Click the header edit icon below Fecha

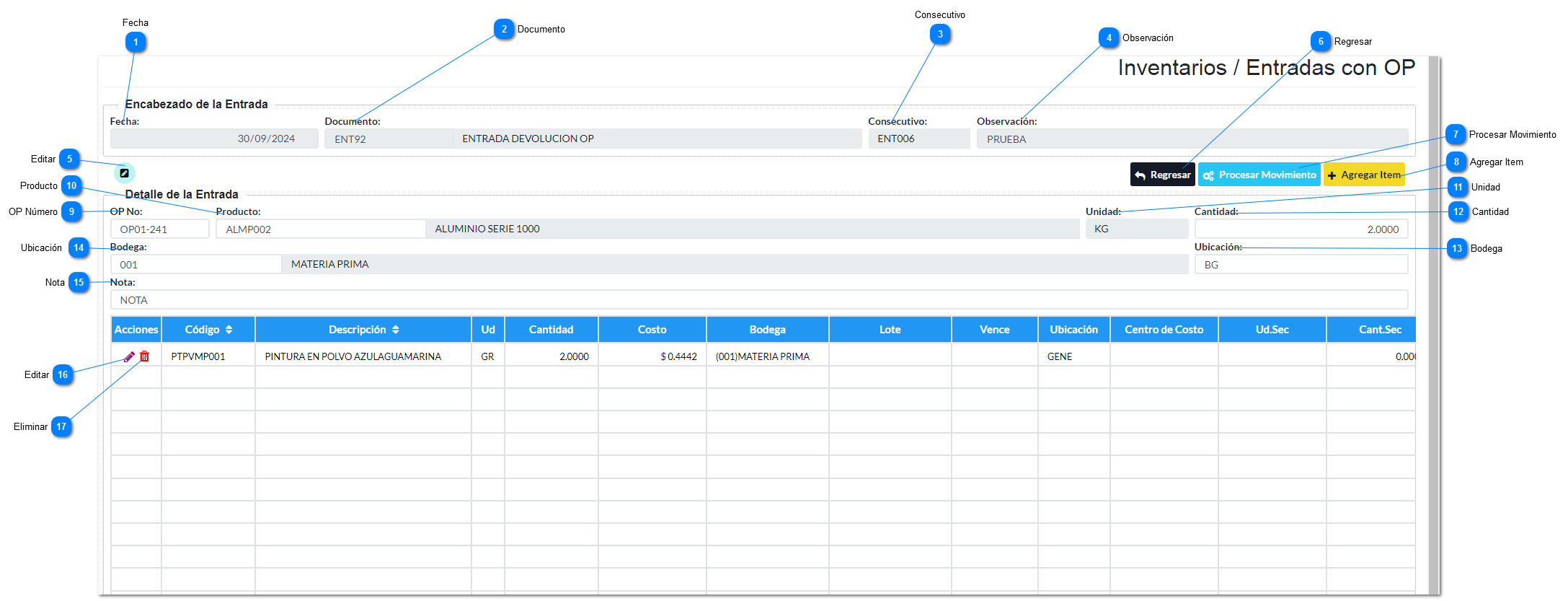pos(124,173)
